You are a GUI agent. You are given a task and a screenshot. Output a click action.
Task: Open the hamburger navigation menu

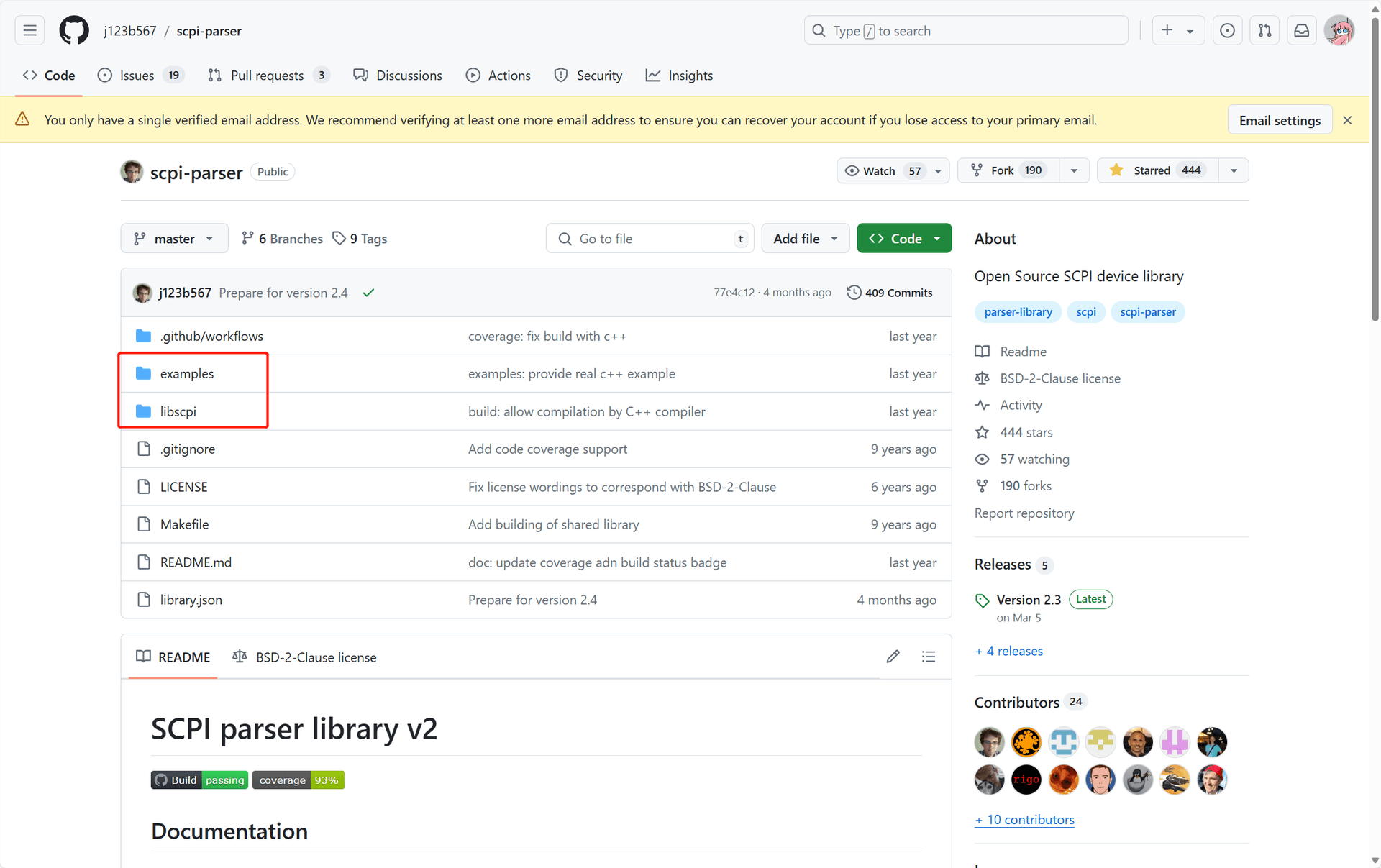point(29,30)
